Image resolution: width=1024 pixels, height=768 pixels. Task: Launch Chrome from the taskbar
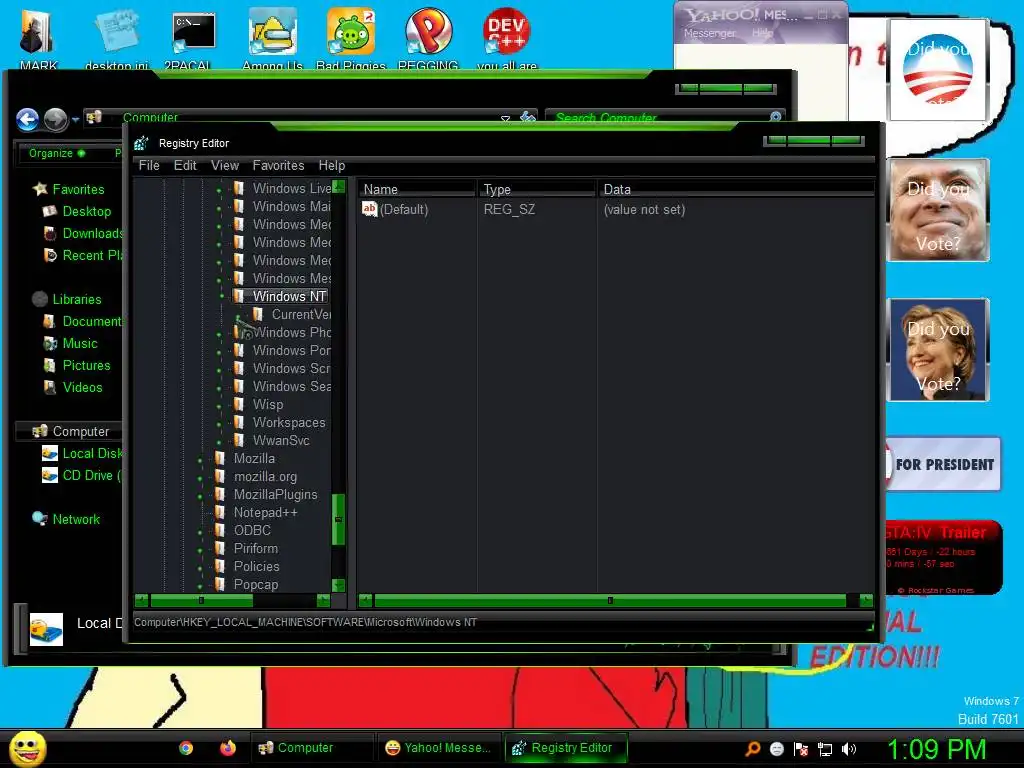pyautogui.click(x=186, y=748)
